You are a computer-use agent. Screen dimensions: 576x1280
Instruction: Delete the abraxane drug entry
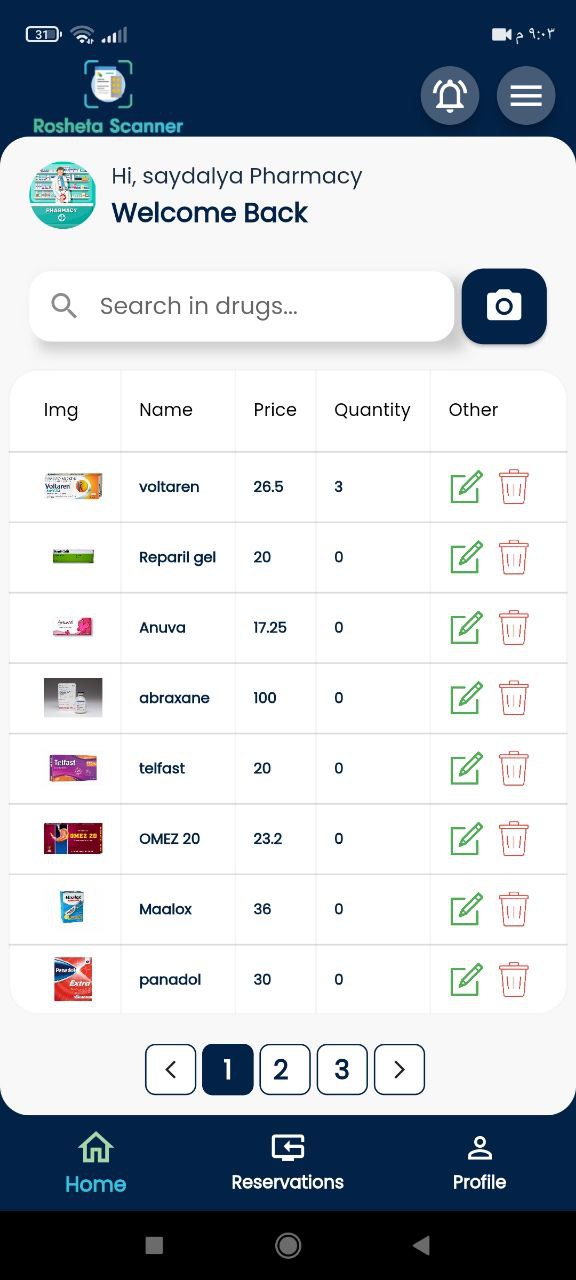point(513,698)
